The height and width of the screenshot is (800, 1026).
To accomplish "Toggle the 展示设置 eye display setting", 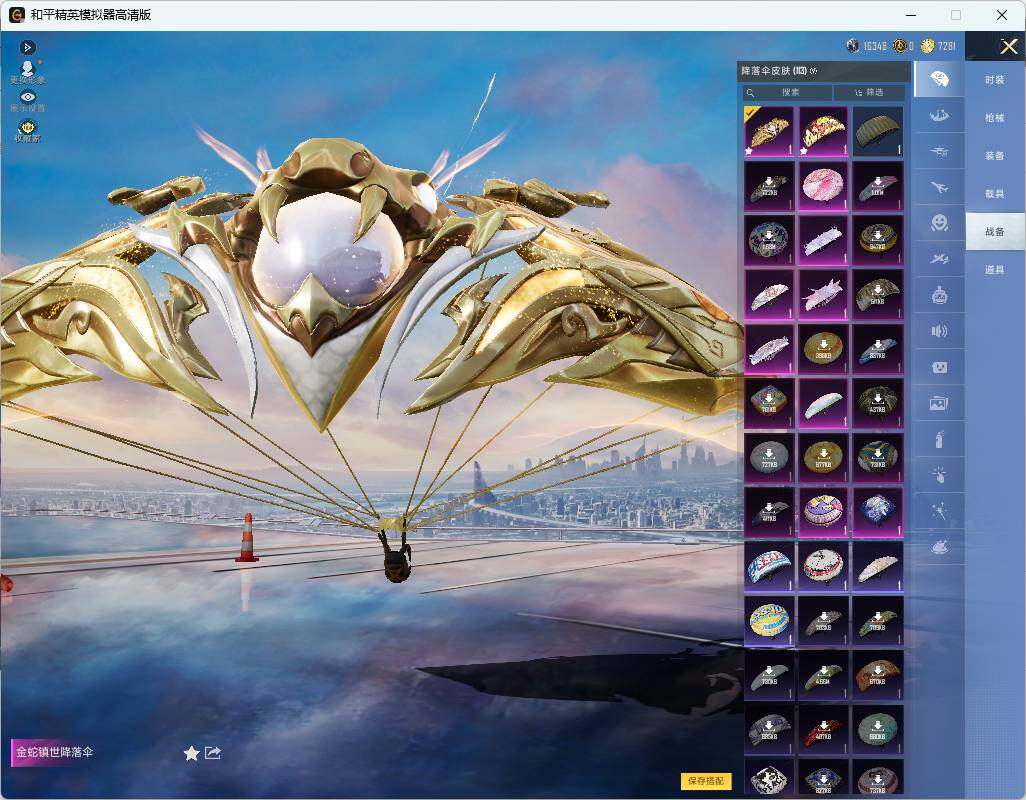I will click(27, 101).
